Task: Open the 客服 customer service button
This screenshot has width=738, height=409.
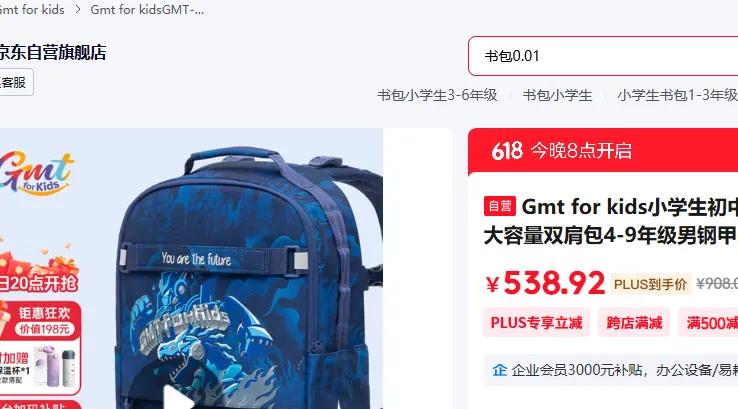Action: pyautogui.click(x=13, y=82)
